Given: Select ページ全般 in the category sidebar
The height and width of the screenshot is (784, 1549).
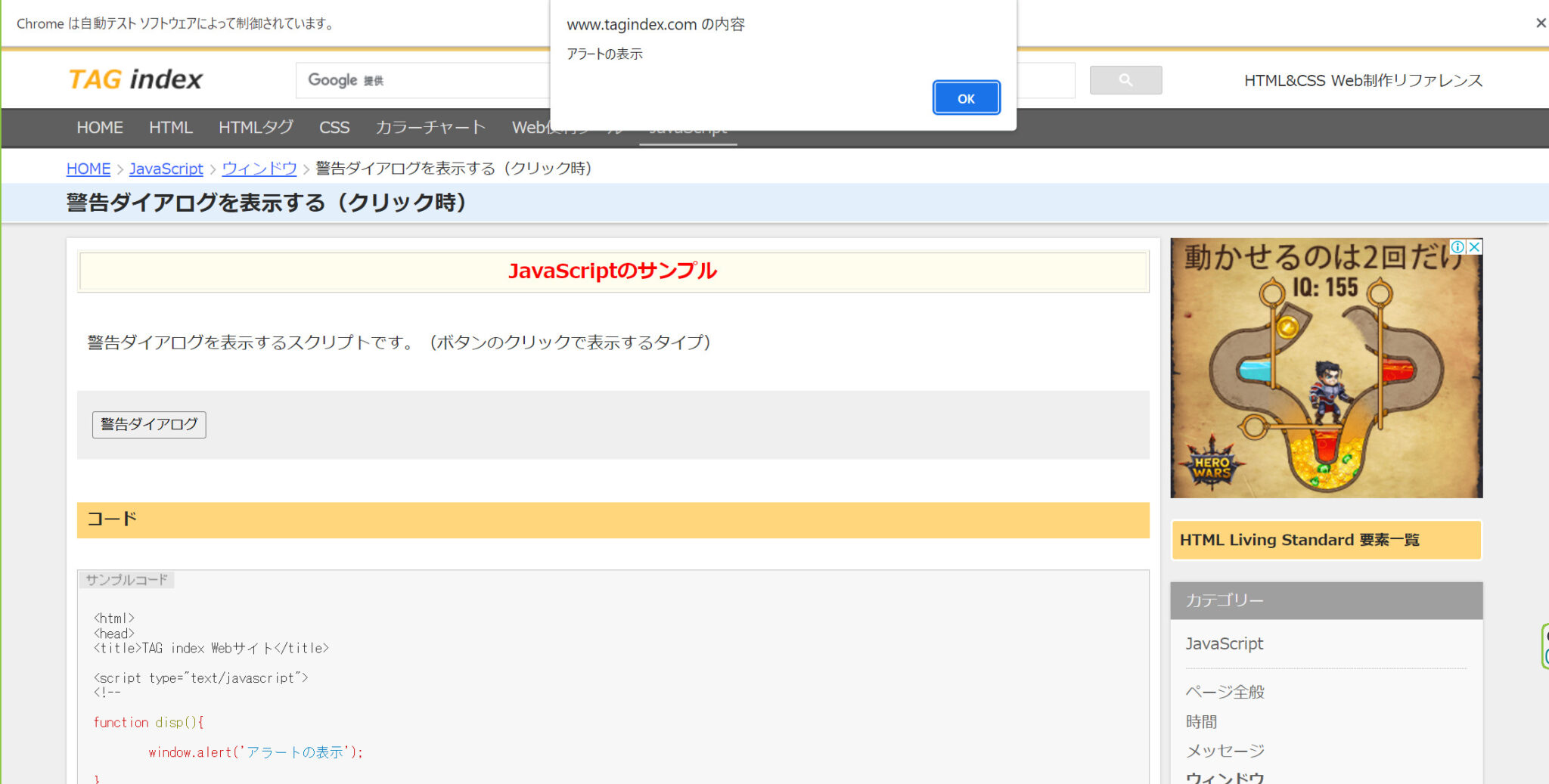Looking at the screenshot, I should [x=1225, y=692].
